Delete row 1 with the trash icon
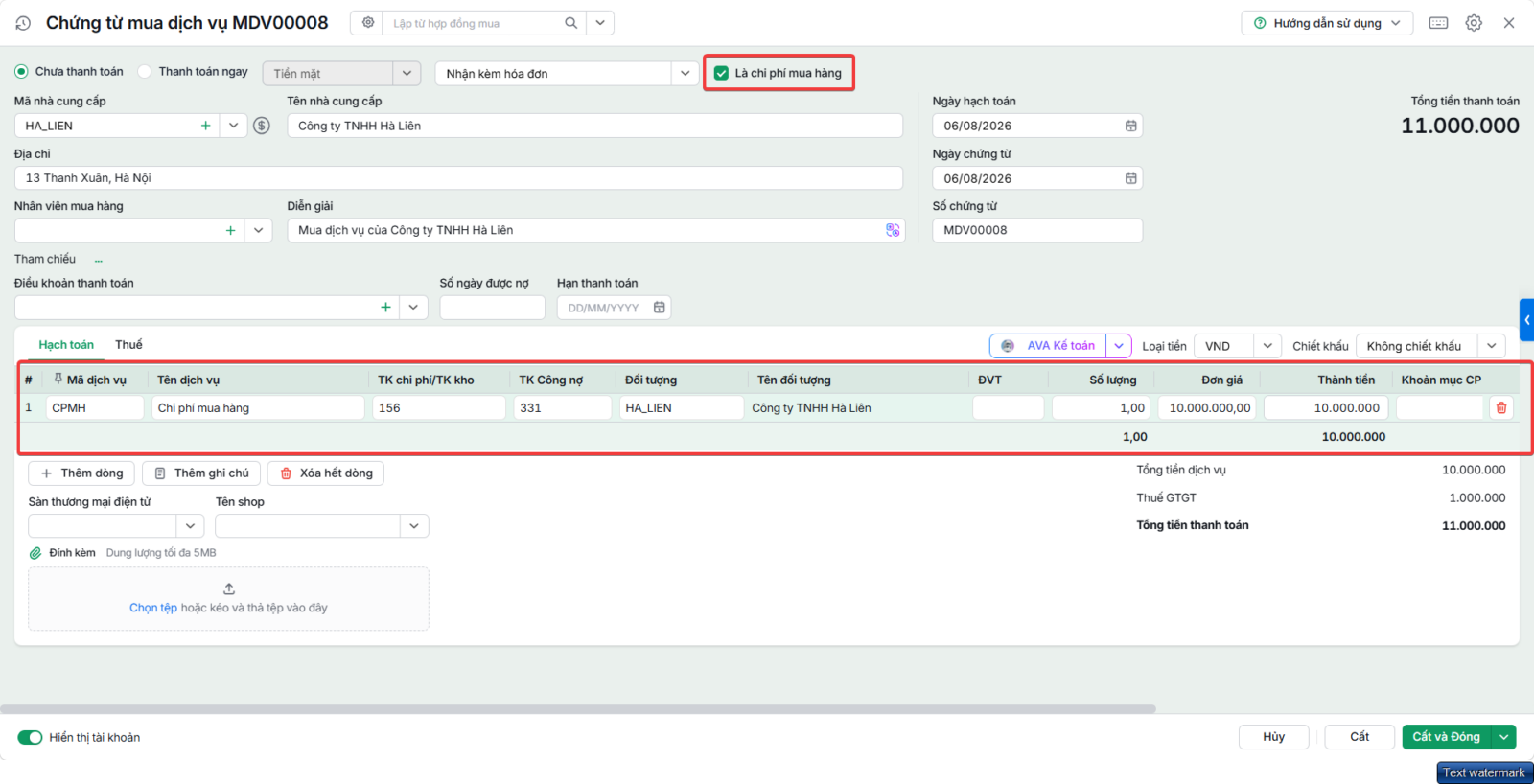 tap(1501, 408)
